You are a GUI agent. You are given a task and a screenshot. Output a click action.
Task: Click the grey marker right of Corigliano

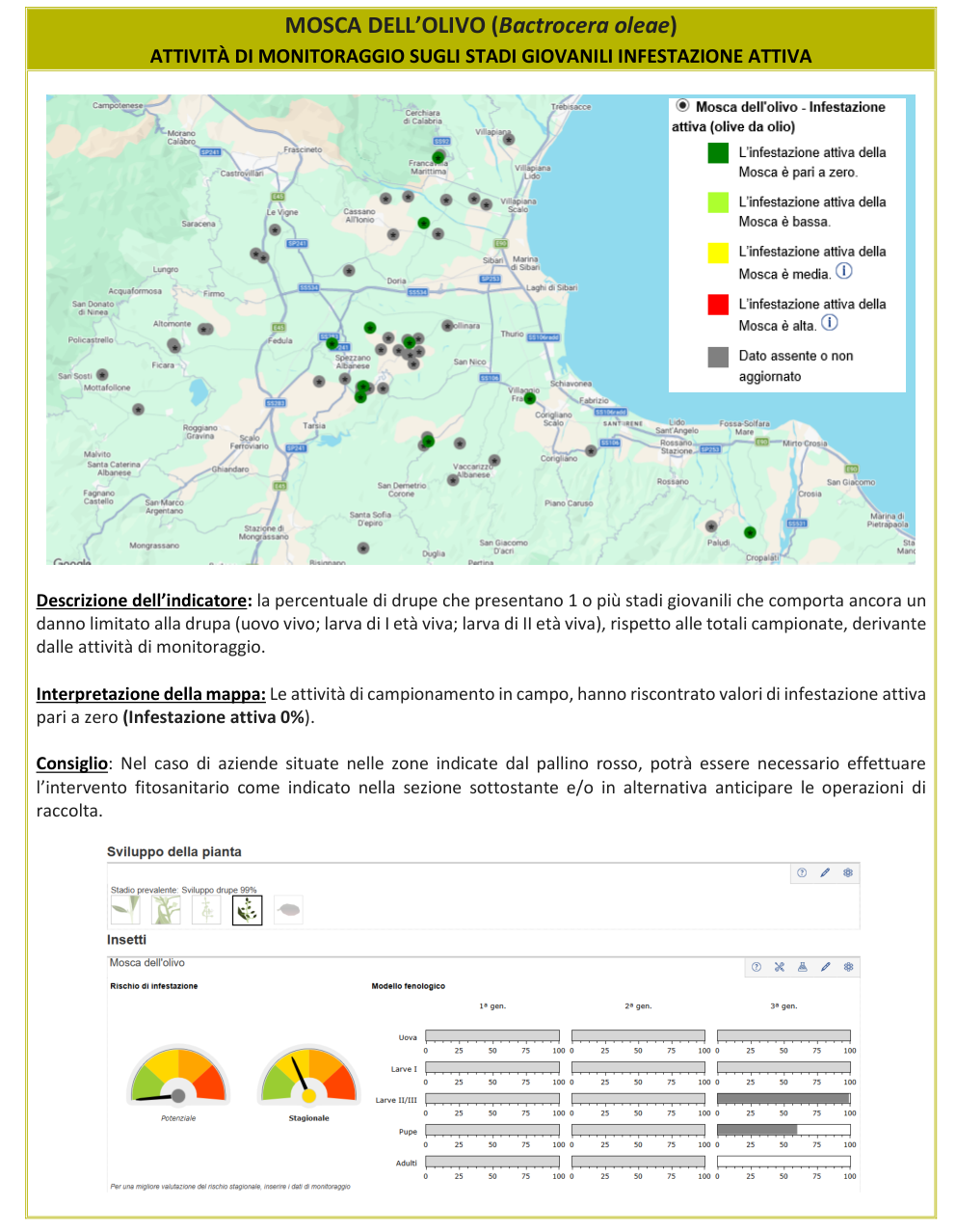[x=591, y=450]
